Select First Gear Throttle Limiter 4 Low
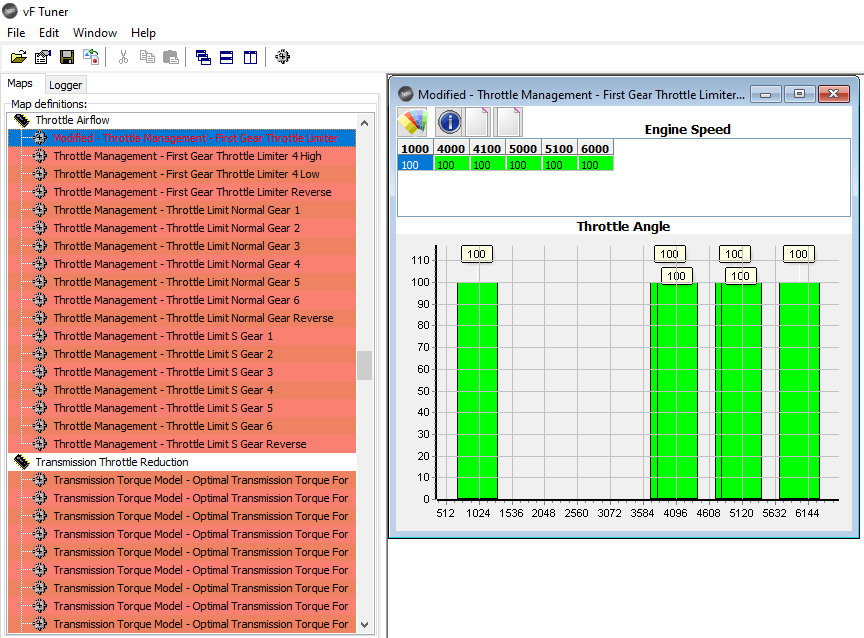This screenshot has width=864, height=638. (x=186, y=174)
